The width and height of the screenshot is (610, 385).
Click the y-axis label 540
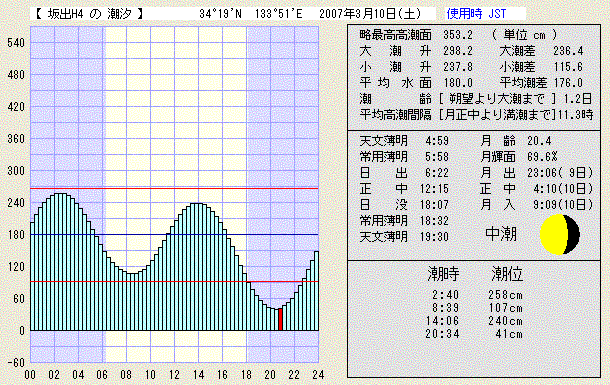pyautogui.click(x=16, y=42)
